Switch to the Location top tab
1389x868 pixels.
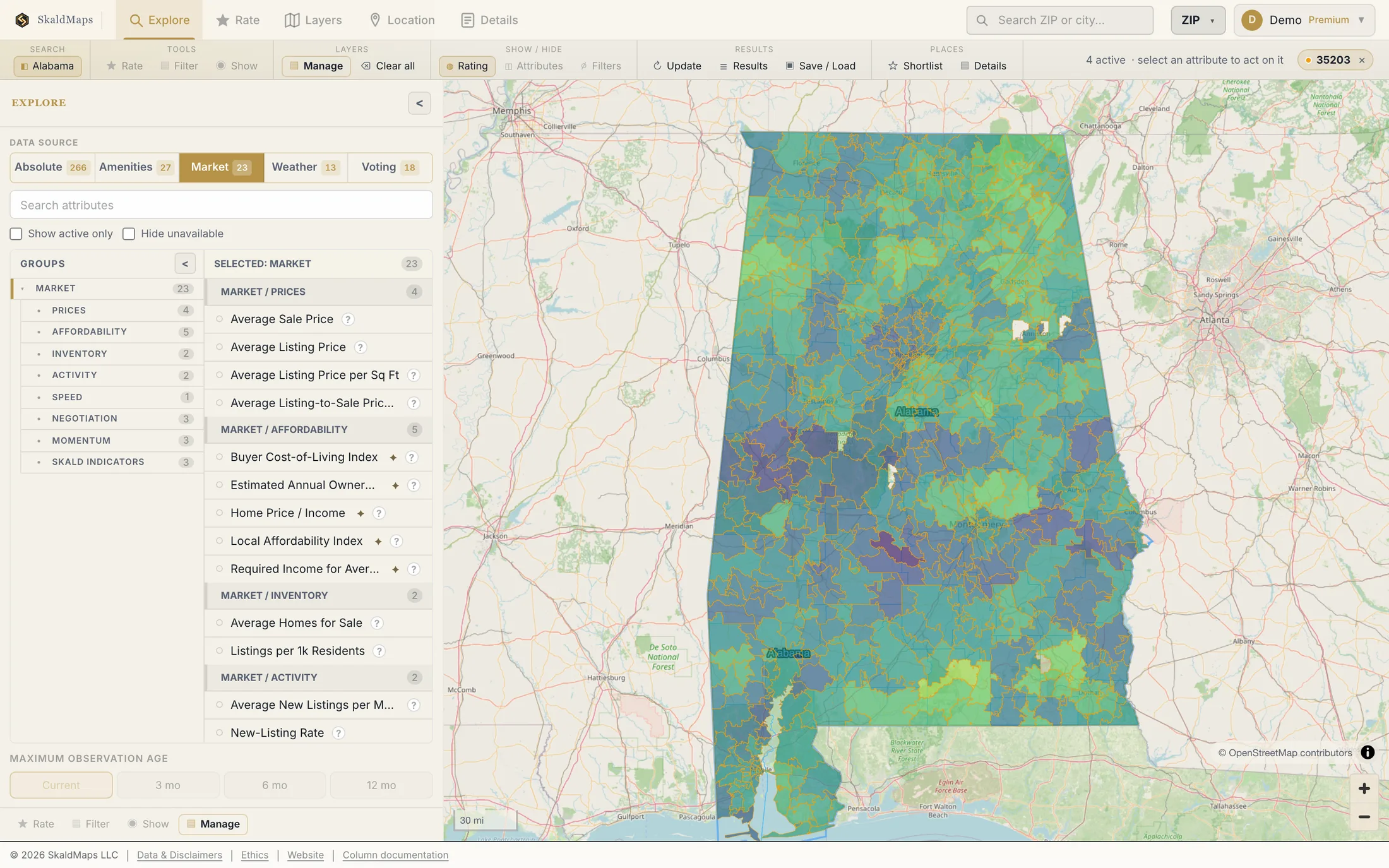click(402, 20)
